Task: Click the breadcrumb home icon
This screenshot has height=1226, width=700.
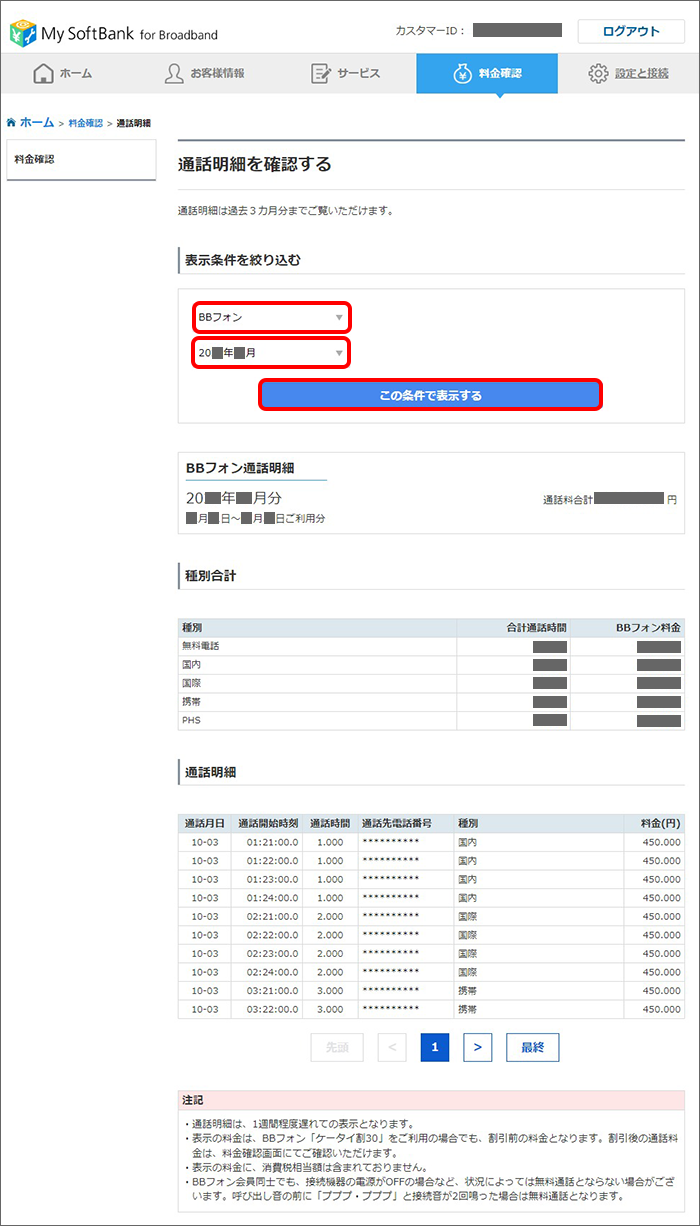Action: pyautogui.click(x=11, y=122)
